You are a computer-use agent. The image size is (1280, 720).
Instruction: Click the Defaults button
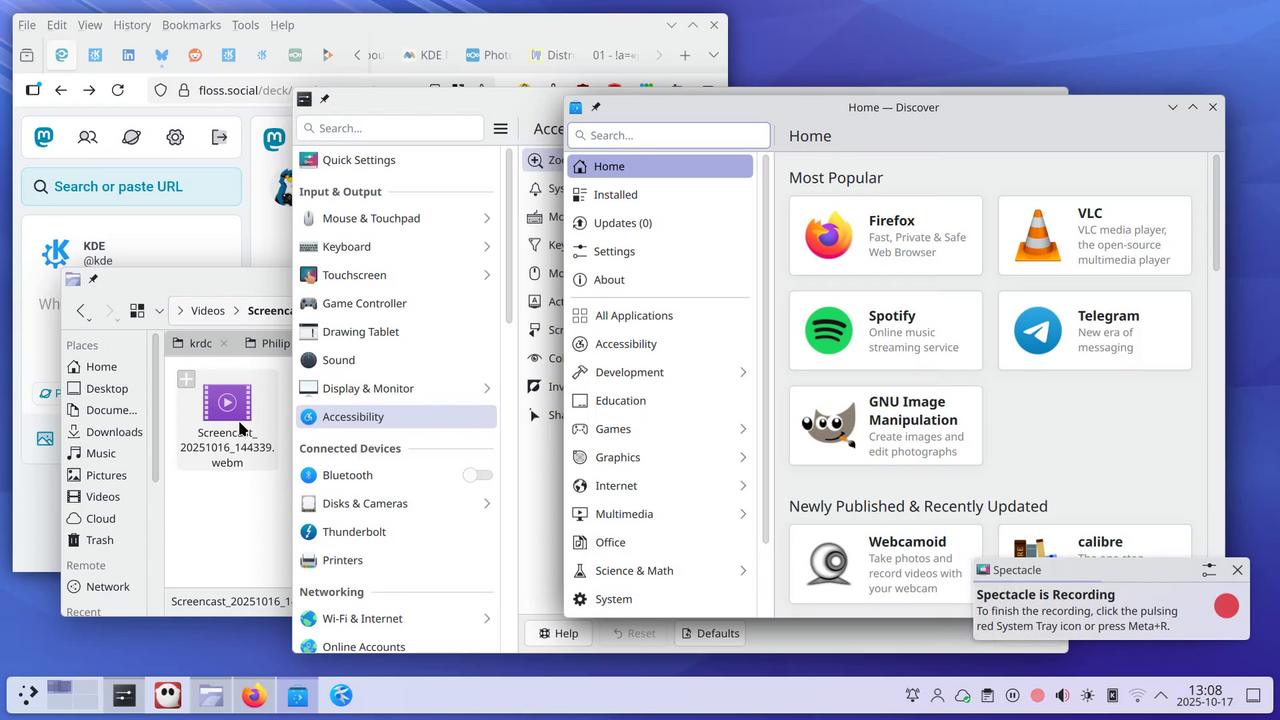point(709,633)
